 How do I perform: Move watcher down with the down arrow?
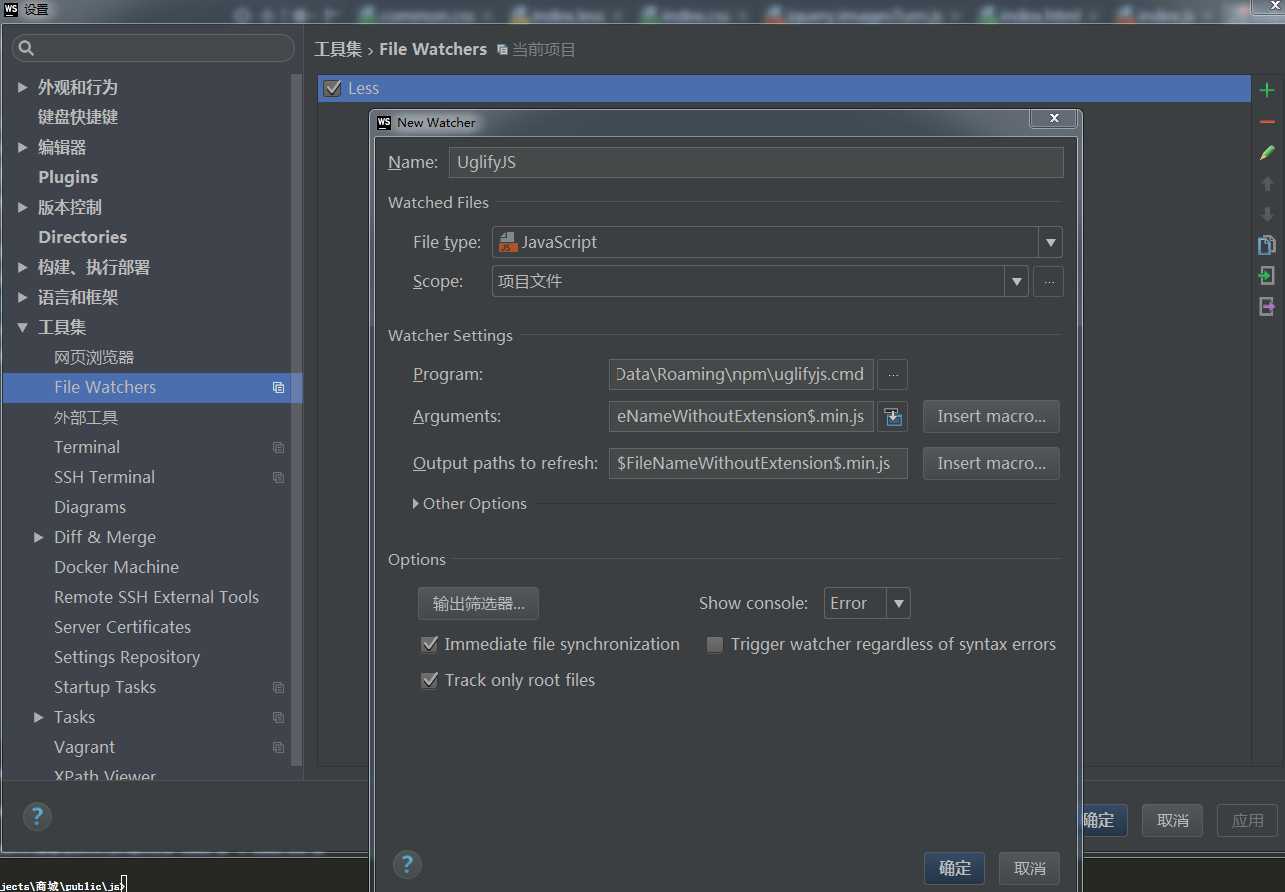click(1267, 214)
